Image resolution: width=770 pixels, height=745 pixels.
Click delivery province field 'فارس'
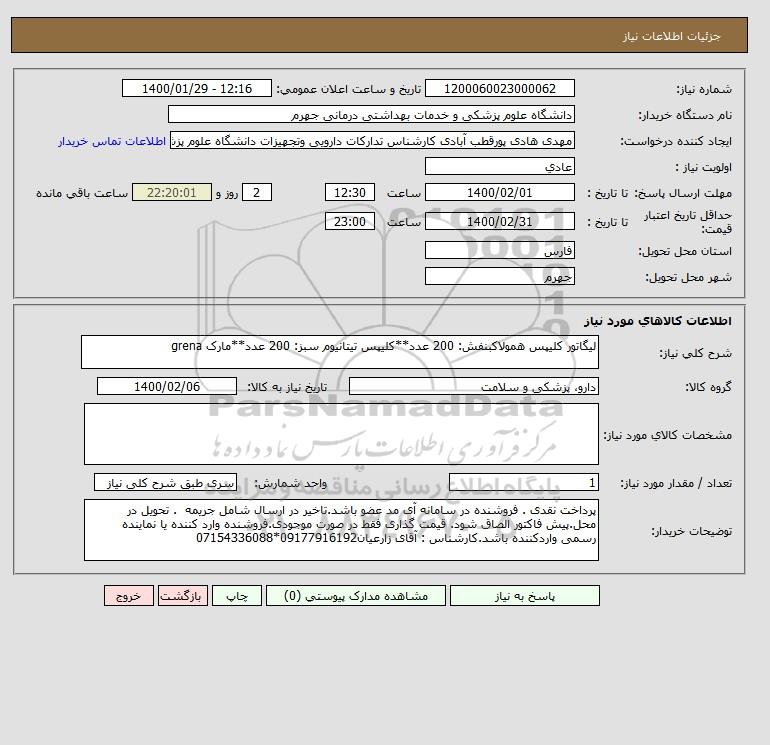click(x=499, y=250)
